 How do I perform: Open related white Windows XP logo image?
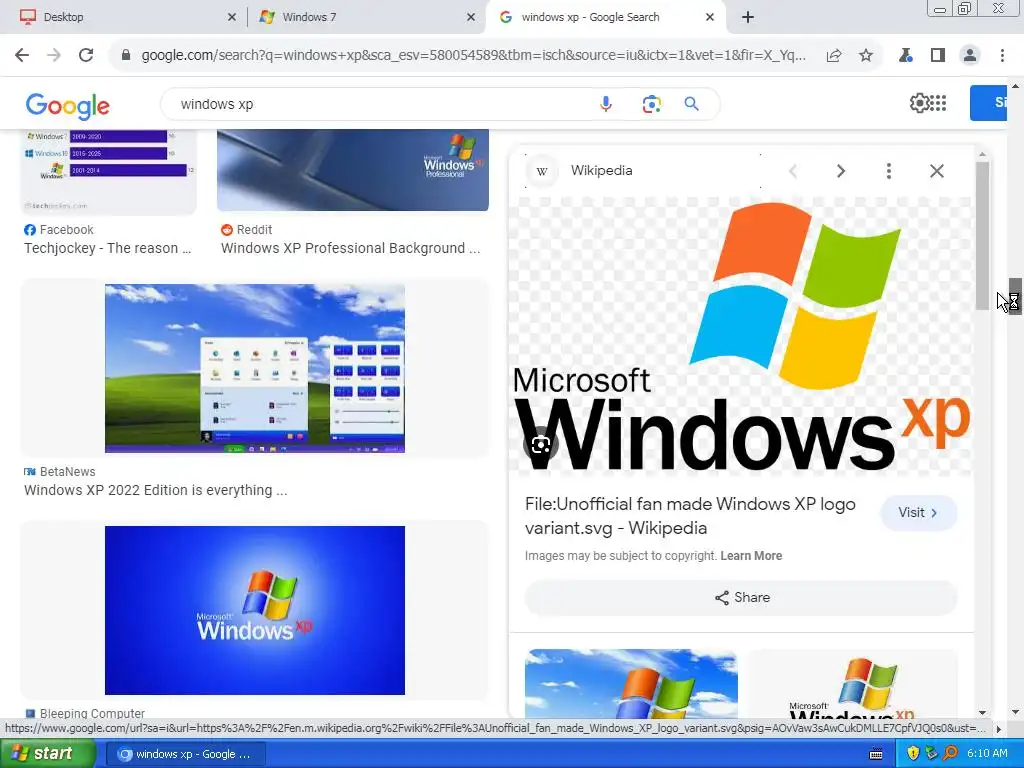tap(852, 684)
